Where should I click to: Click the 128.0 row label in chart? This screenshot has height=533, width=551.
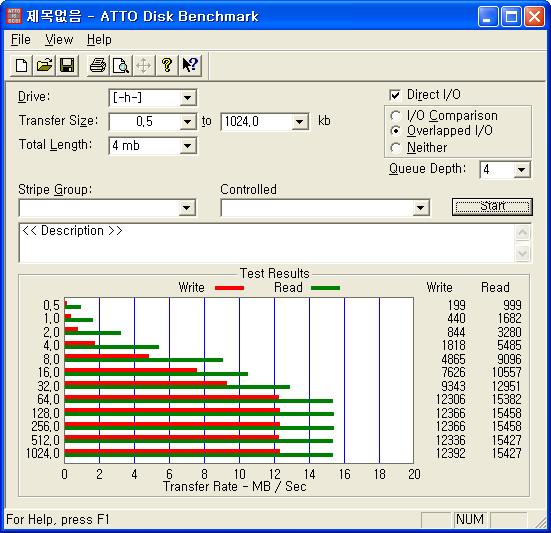click(x=46, y=413)
